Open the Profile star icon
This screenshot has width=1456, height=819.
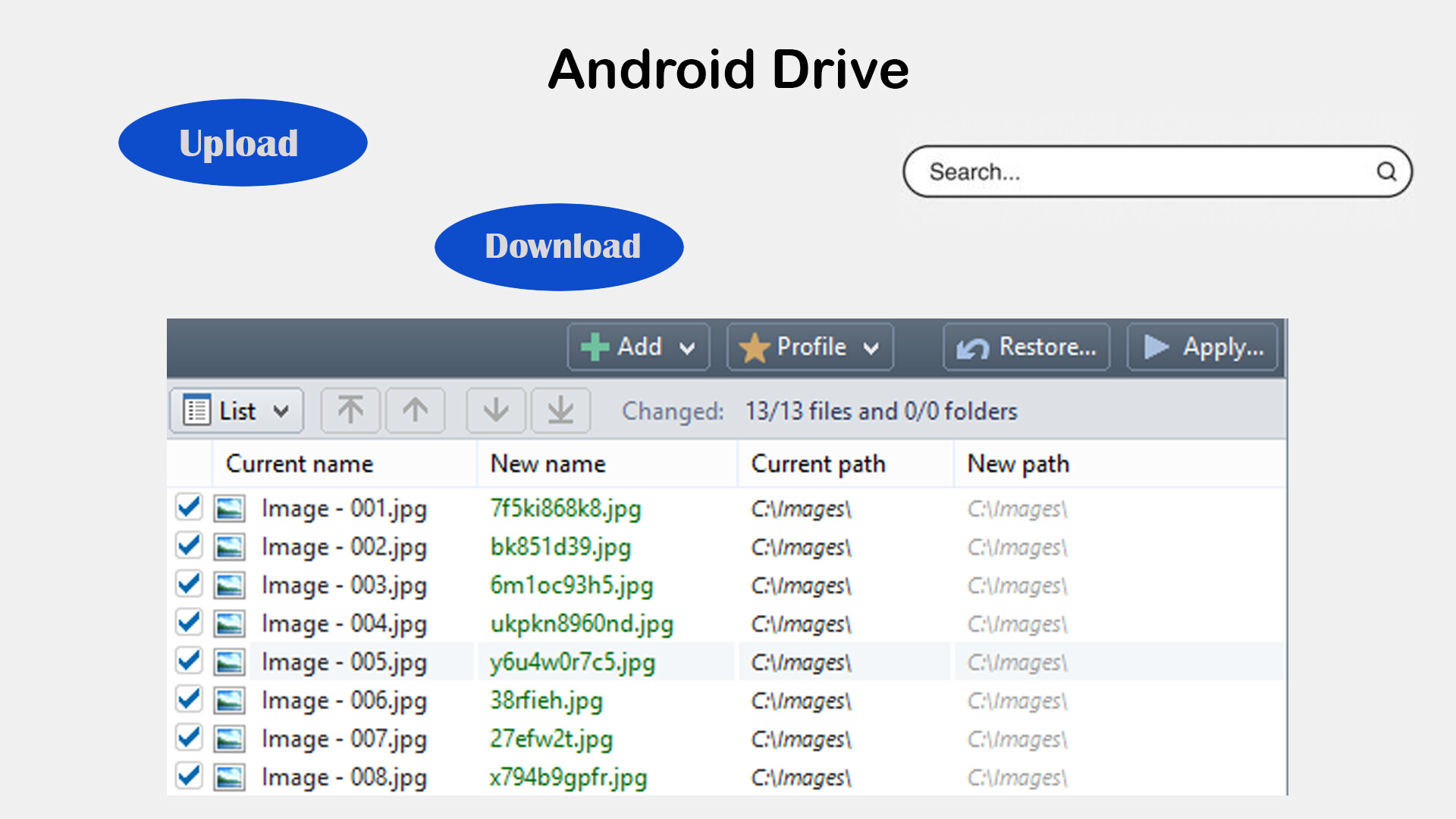coord(756,347)
